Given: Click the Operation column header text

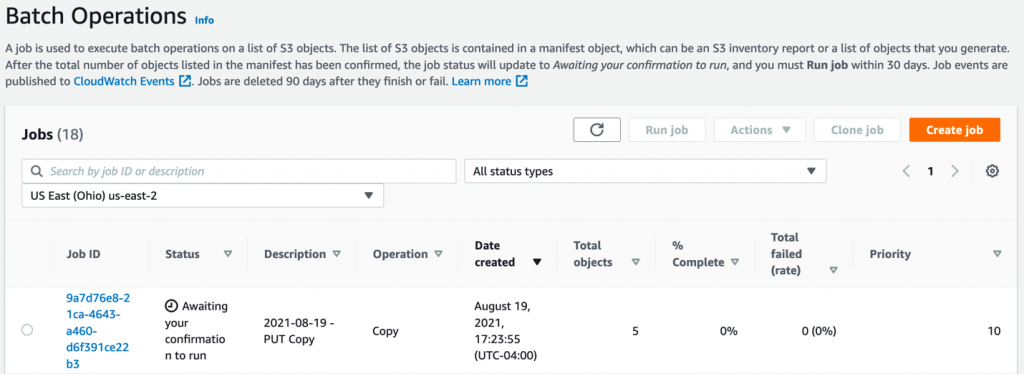Looking at the screenshot, I should (400, 254).
